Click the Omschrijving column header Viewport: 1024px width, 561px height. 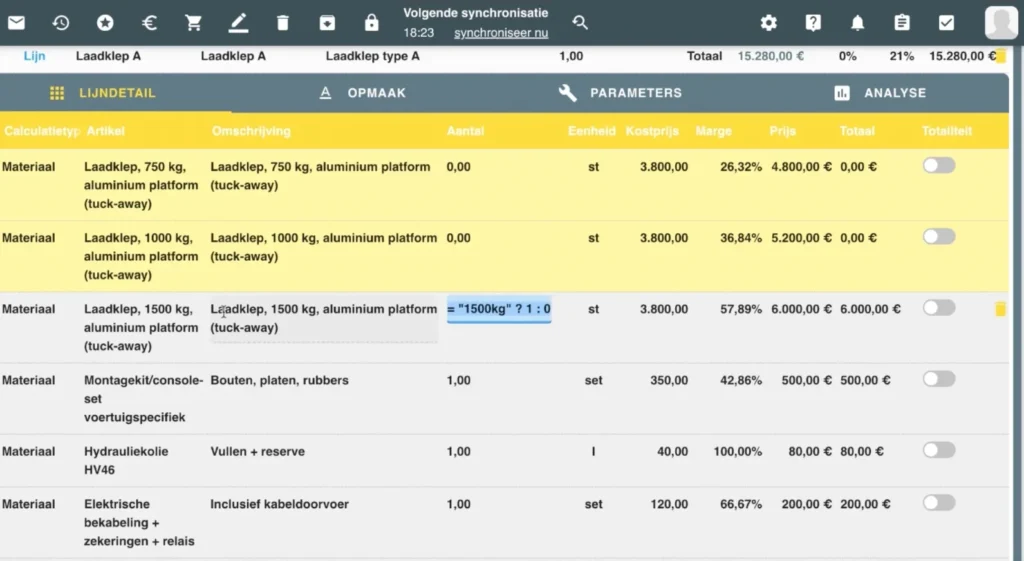(x=251, y=131)
